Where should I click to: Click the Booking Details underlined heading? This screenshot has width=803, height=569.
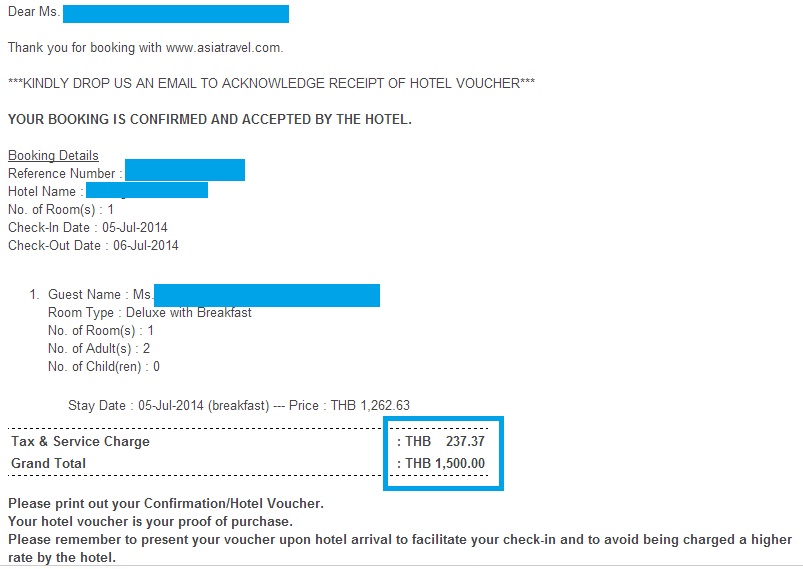53,155
